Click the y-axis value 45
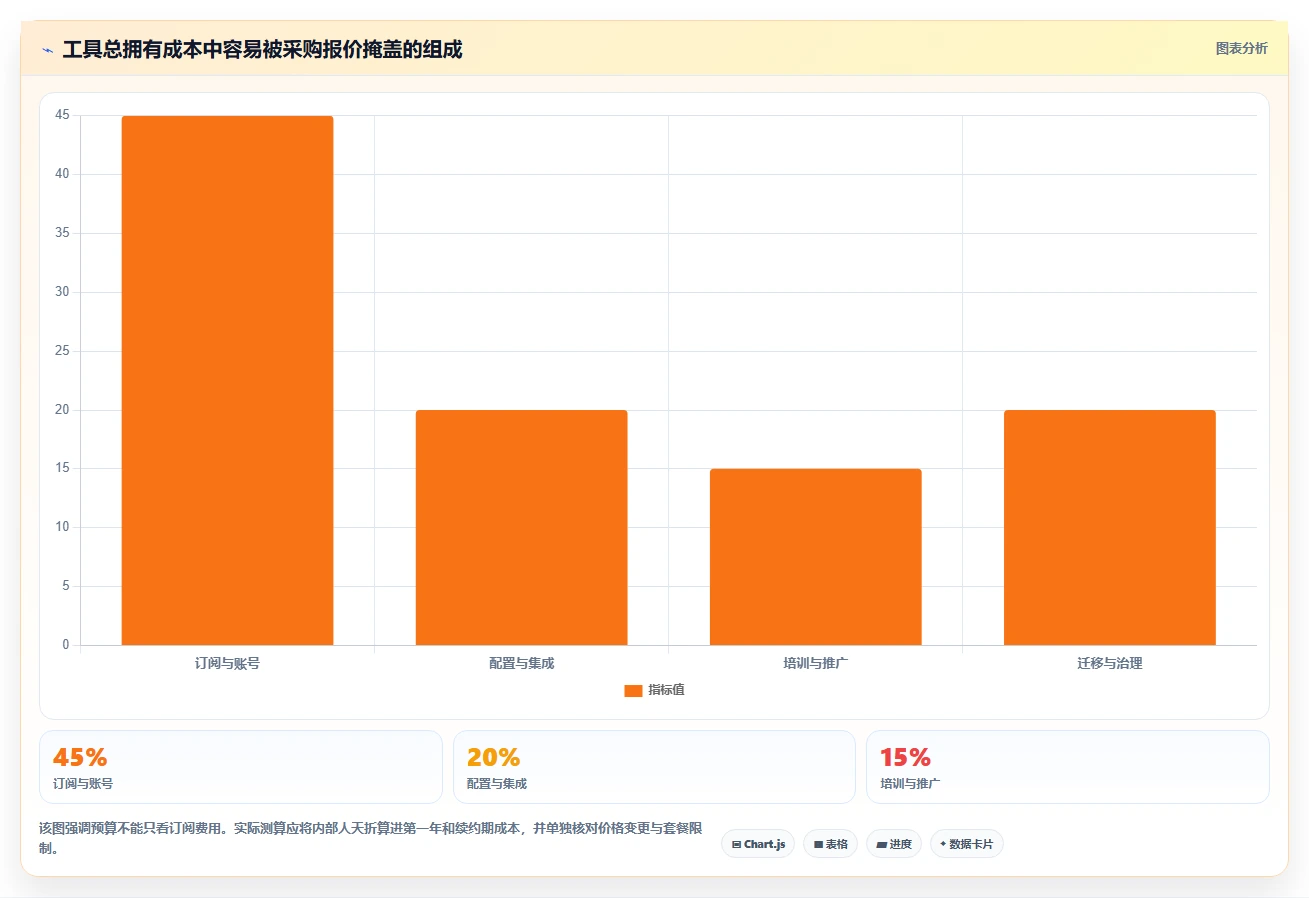This screenshot has height=898, width=1309. 62,115
